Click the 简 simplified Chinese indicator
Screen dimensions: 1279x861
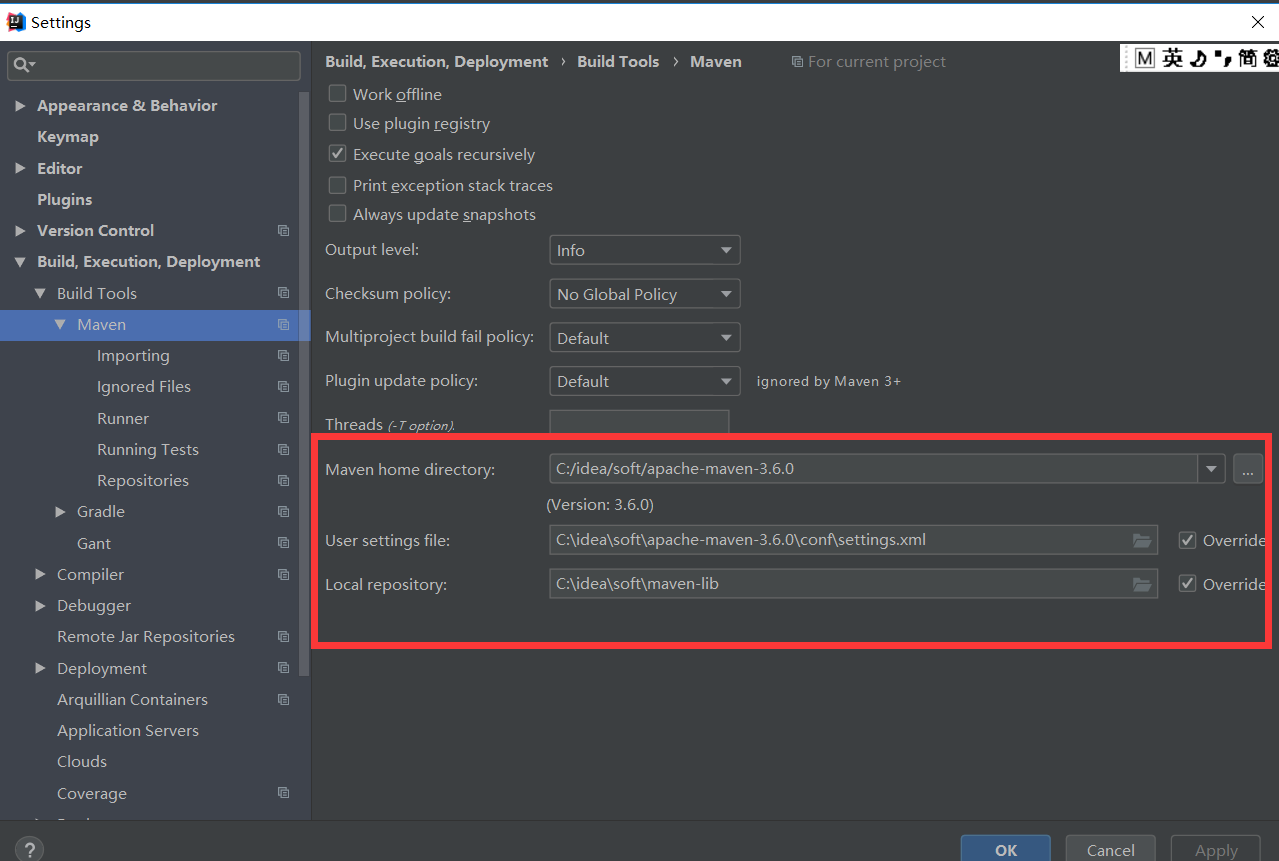point(1248,59)
